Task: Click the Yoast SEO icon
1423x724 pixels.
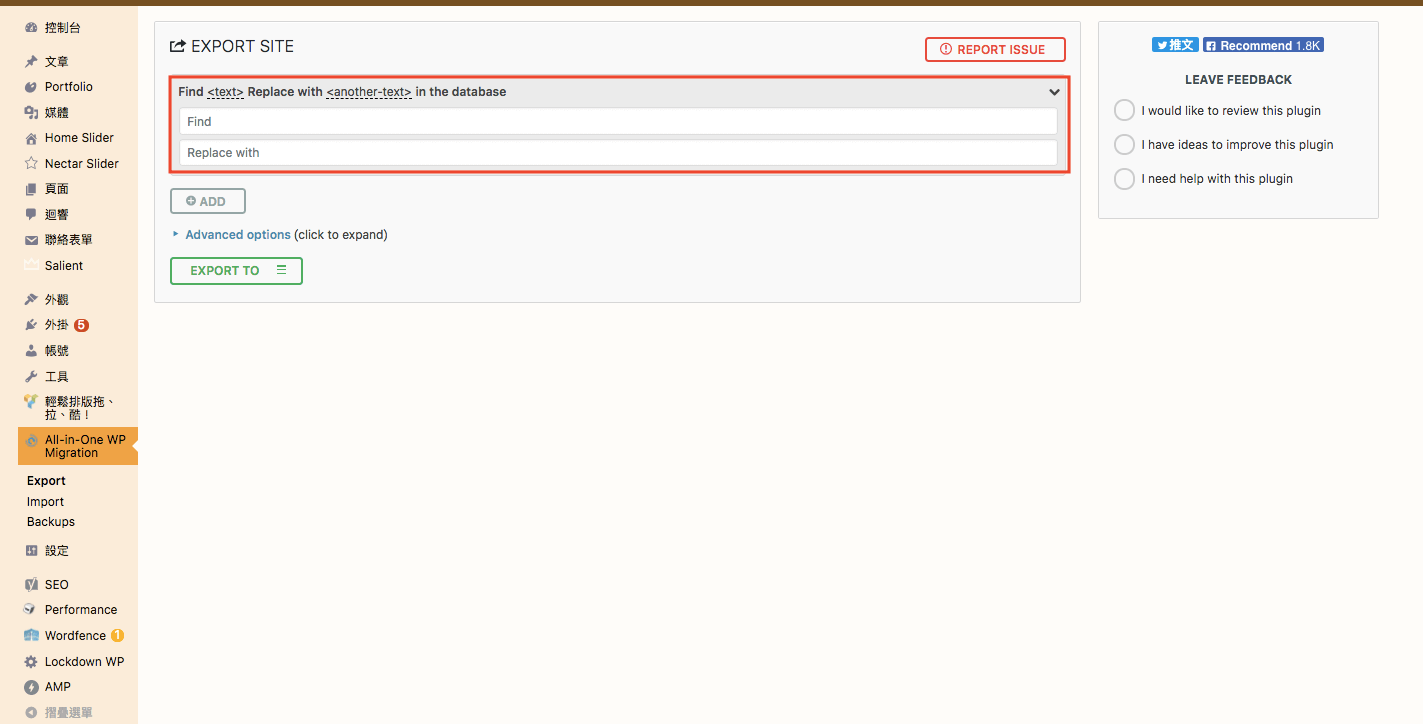Action: [x=31, y=585]
